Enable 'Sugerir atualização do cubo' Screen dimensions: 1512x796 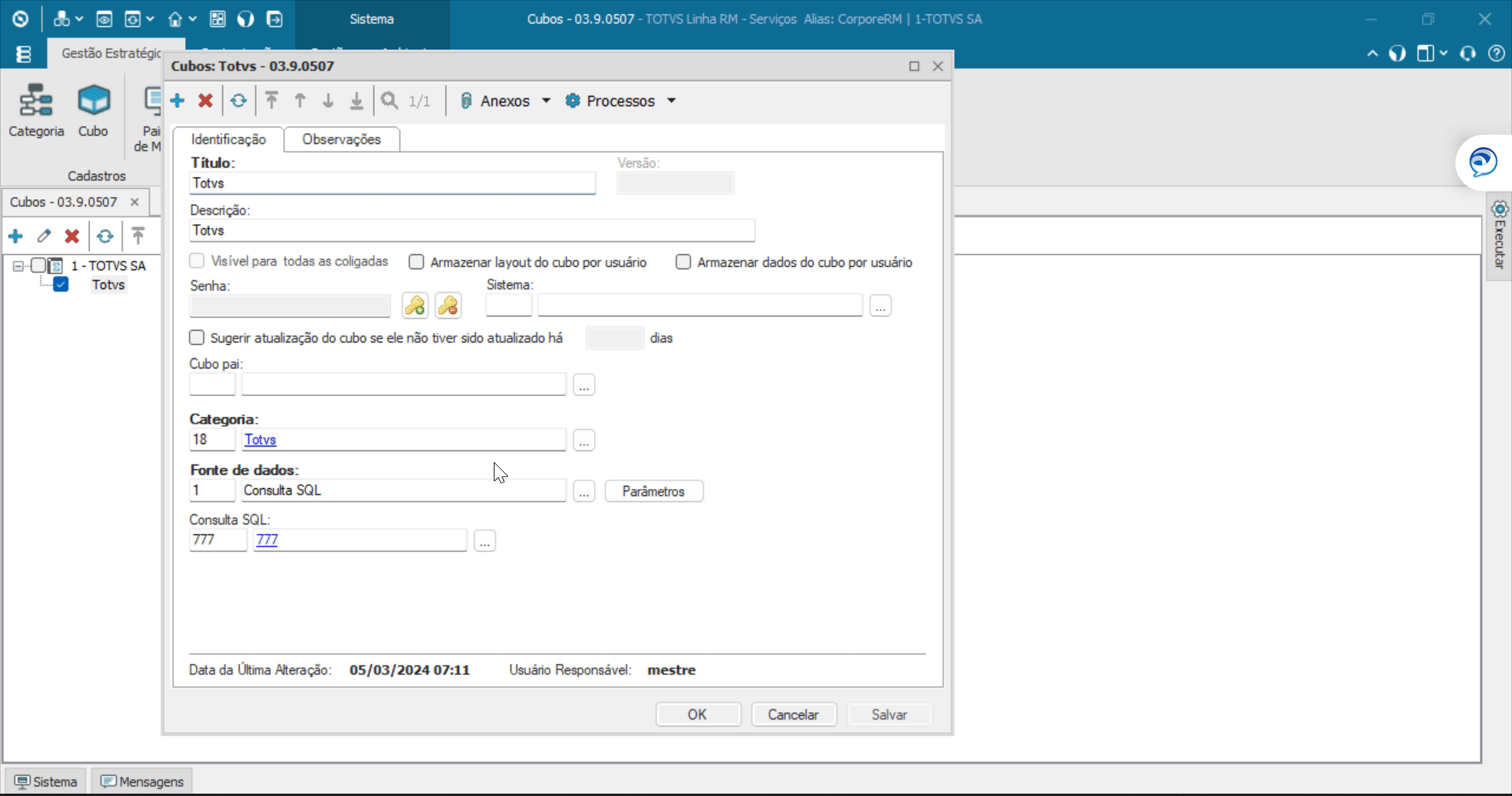click(197, 337)
